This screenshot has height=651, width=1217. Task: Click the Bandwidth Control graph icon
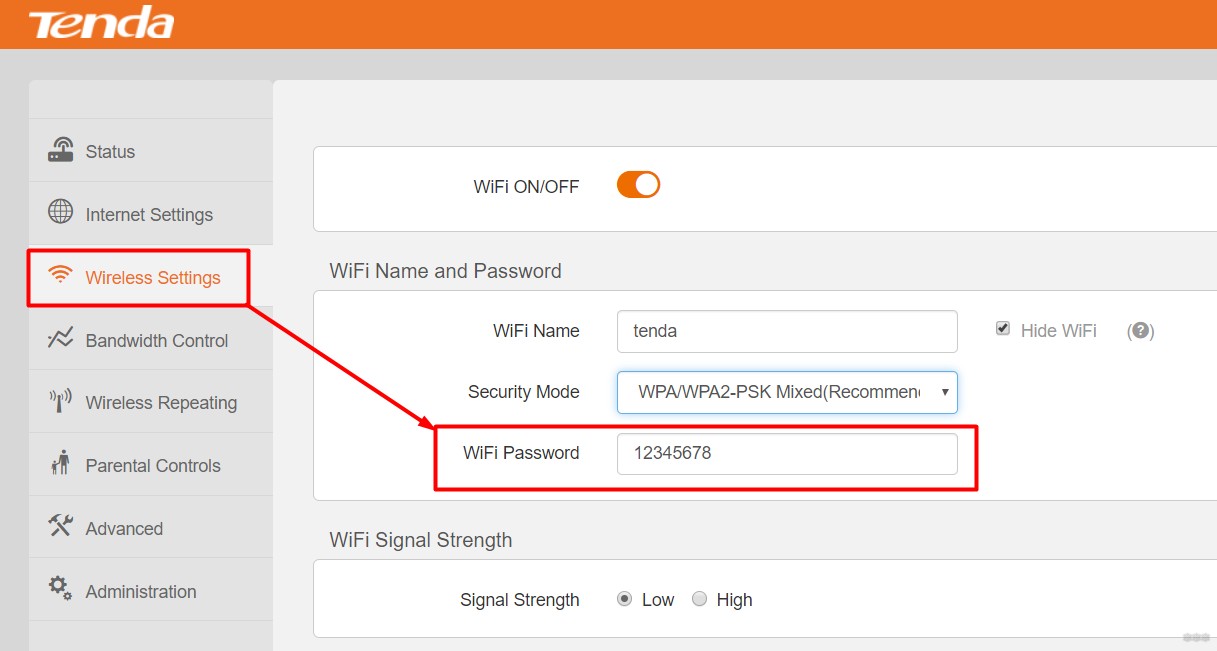point(61,338)
